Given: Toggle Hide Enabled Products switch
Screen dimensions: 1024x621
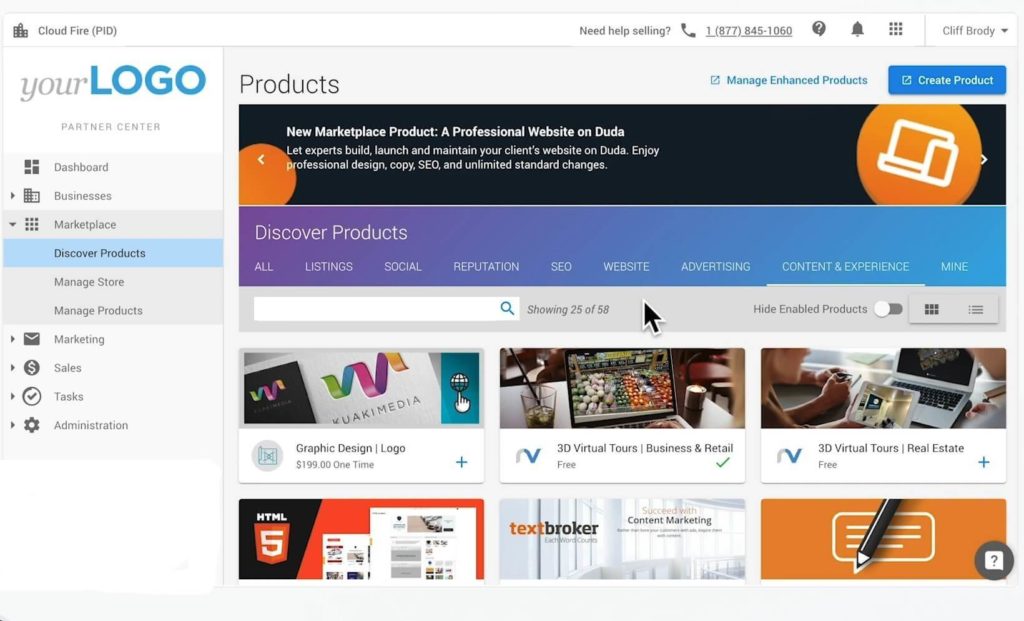Looking at the screenshot, I should [887, 309].
